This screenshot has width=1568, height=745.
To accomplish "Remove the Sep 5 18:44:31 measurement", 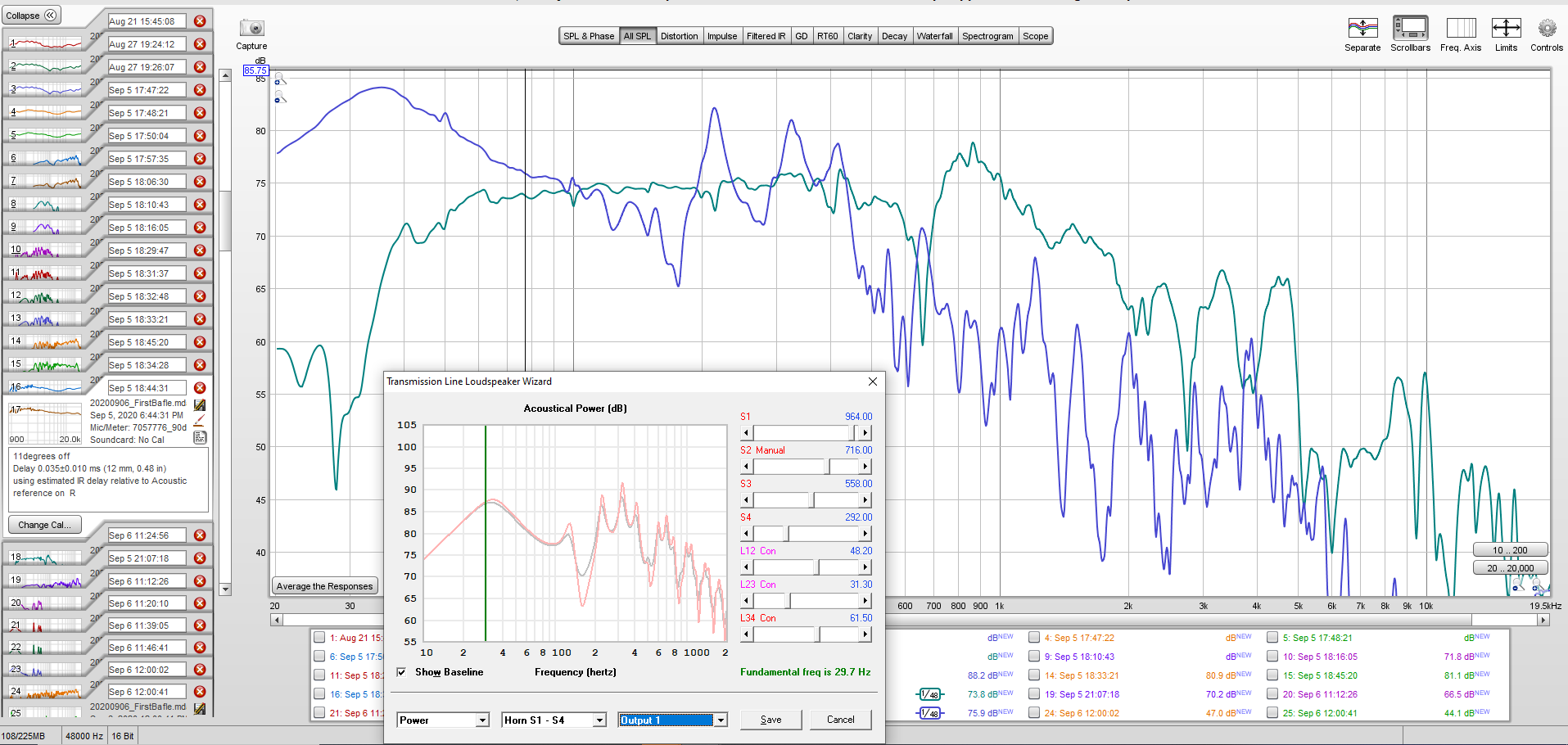I will tap(200, 388).
